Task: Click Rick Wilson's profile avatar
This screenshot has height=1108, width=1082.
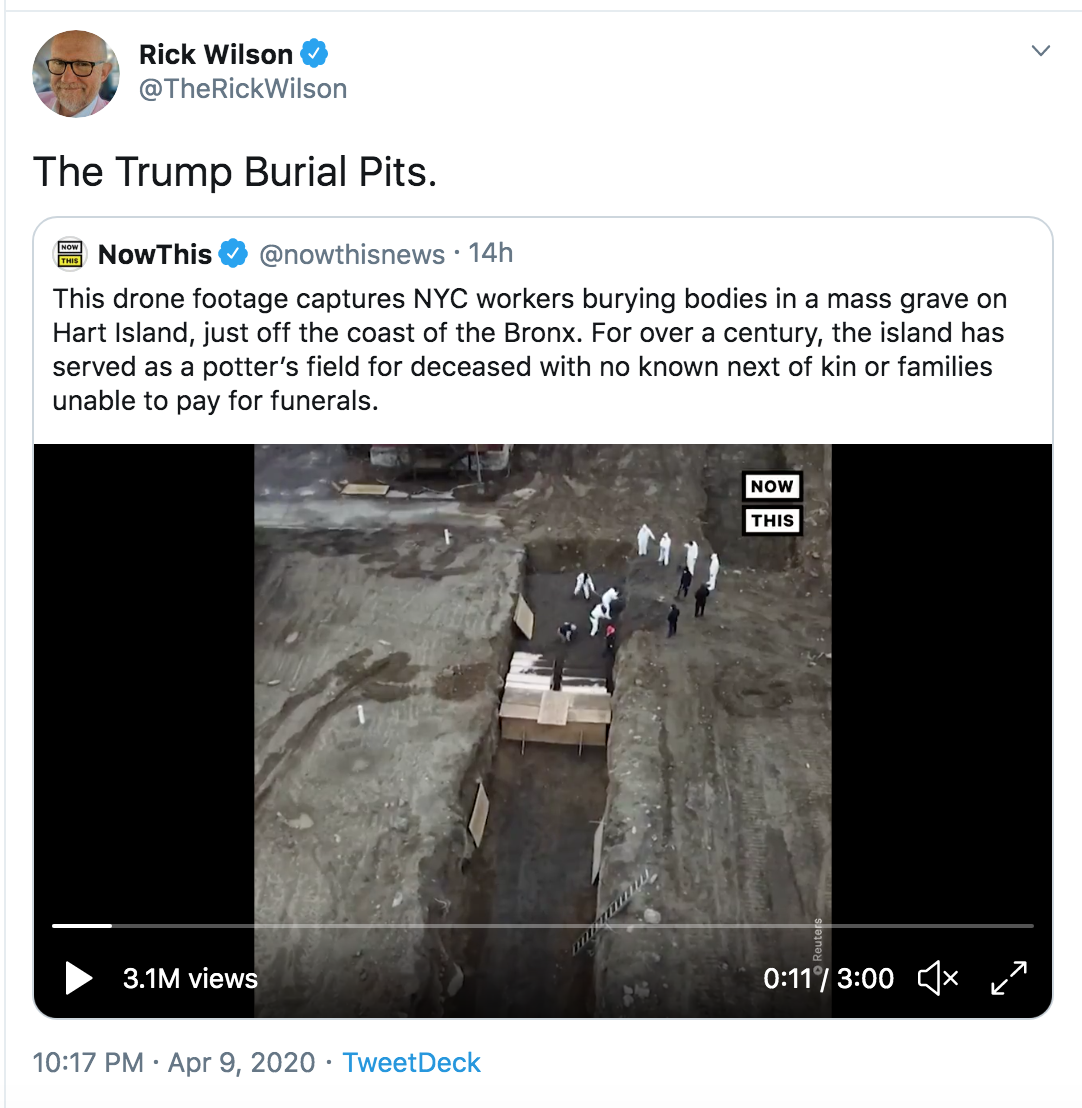Action: [76, 73]
